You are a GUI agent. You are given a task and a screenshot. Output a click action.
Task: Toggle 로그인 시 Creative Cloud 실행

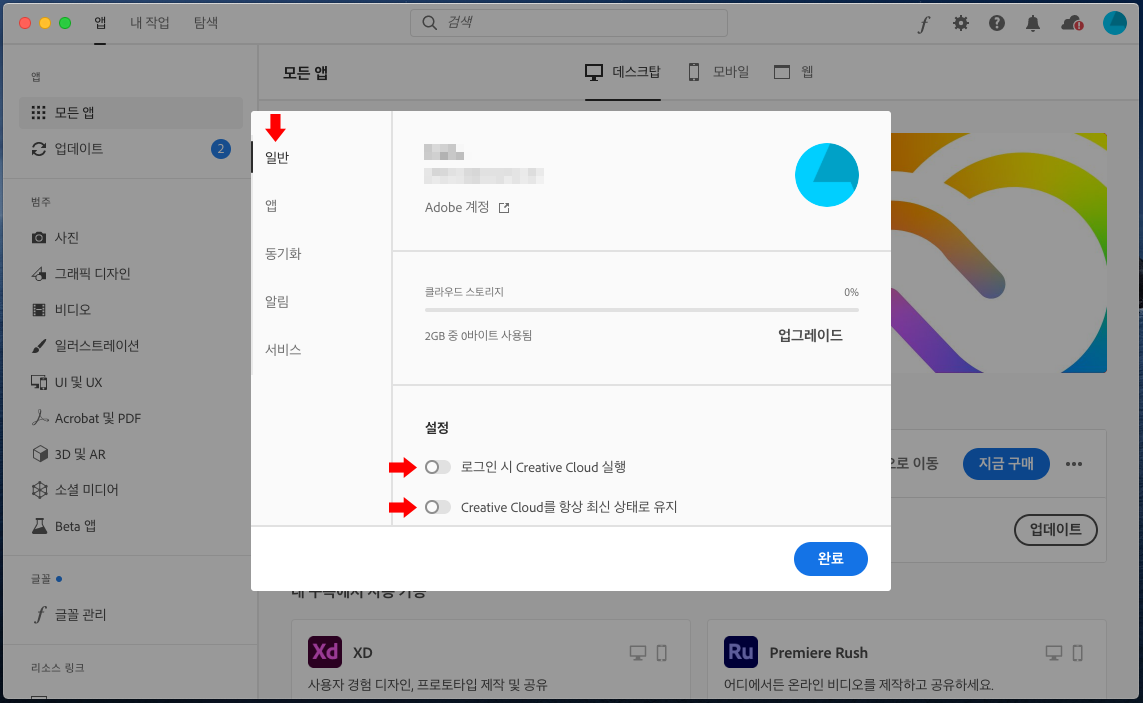437,467
